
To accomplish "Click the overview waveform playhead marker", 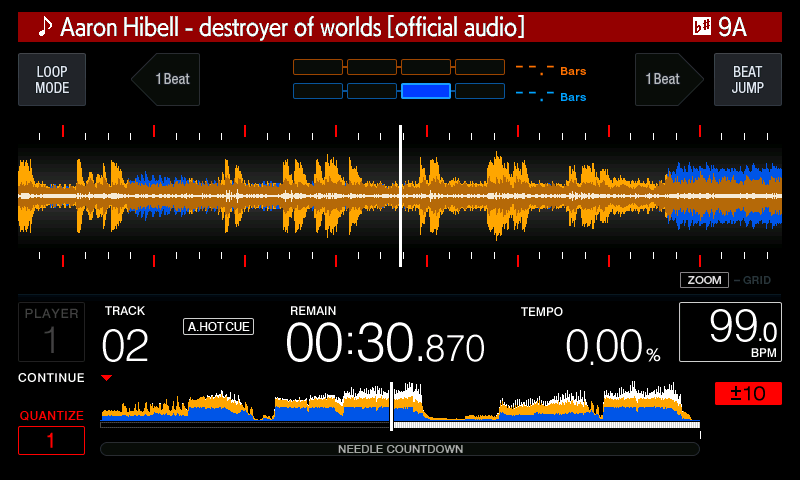I will (392, 406).
